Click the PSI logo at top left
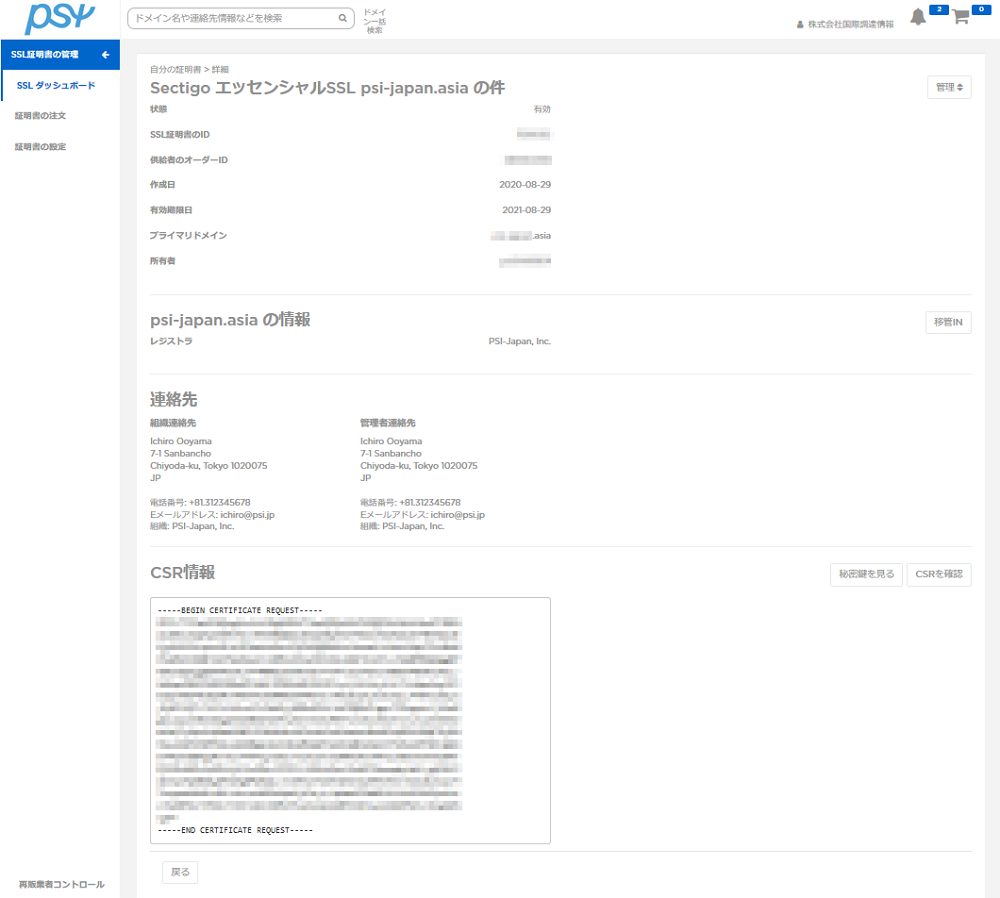Viewport: 1000px width, 898px height. (x=59, y=18)
